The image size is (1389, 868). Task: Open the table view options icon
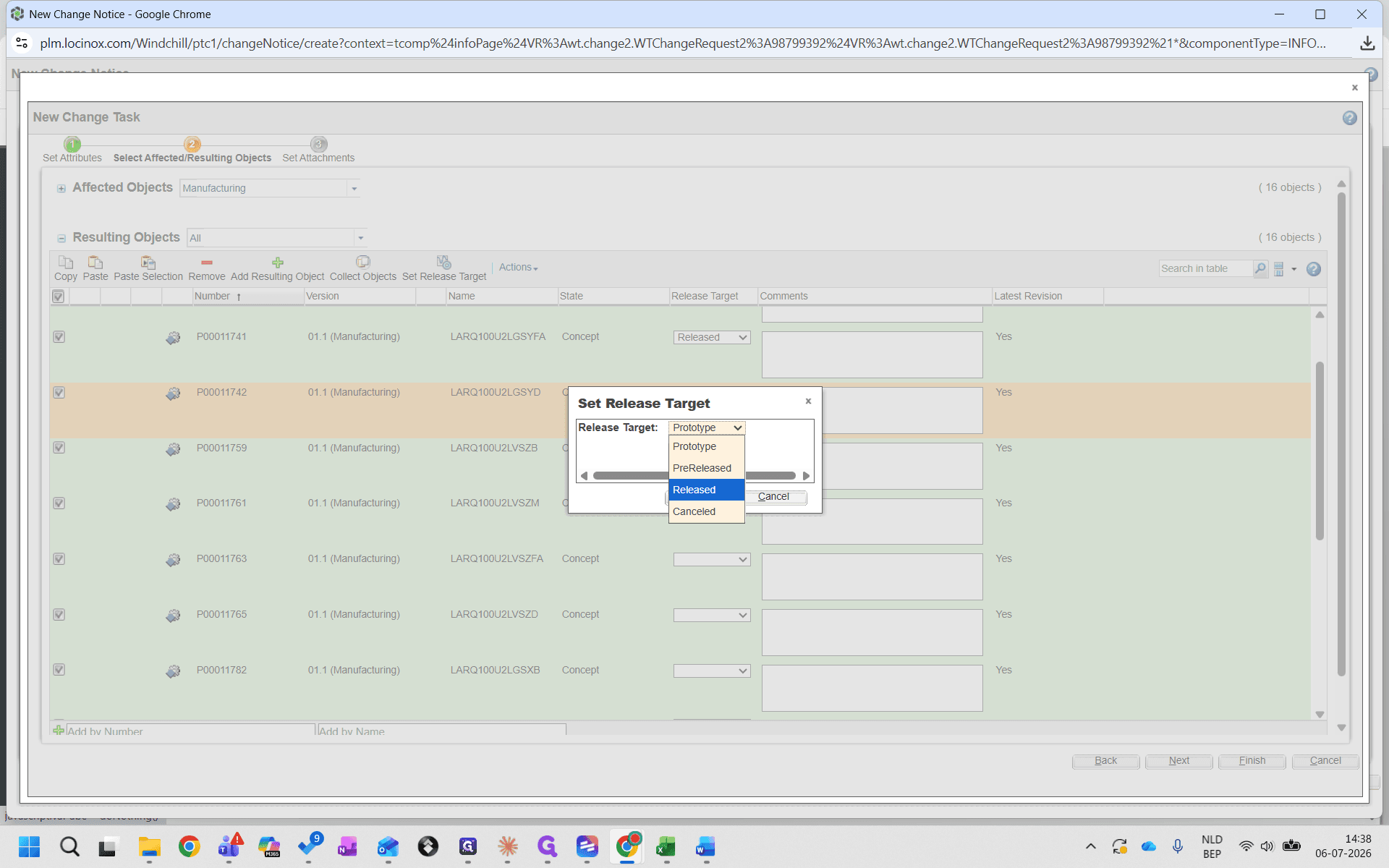coord(1278,269)
